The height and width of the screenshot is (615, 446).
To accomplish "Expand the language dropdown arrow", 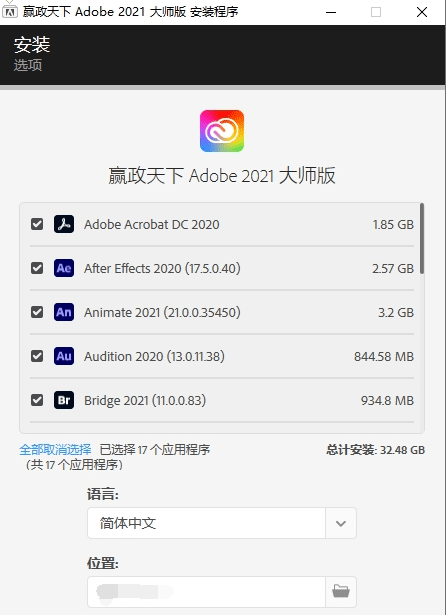I will point(341,523).
